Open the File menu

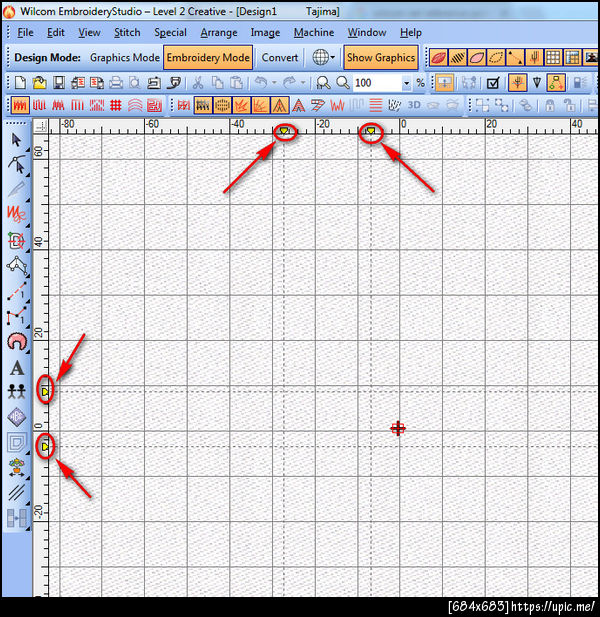(x=25, y=33)
